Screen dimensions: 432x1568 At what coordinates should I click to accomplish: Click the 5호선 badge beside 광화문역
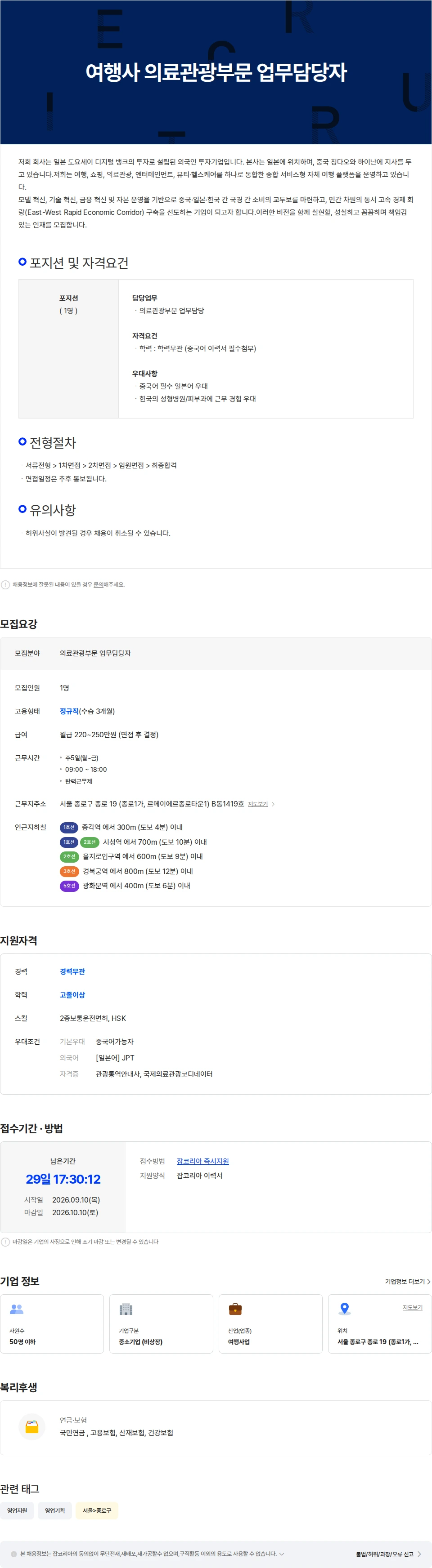tap(69, 886)
